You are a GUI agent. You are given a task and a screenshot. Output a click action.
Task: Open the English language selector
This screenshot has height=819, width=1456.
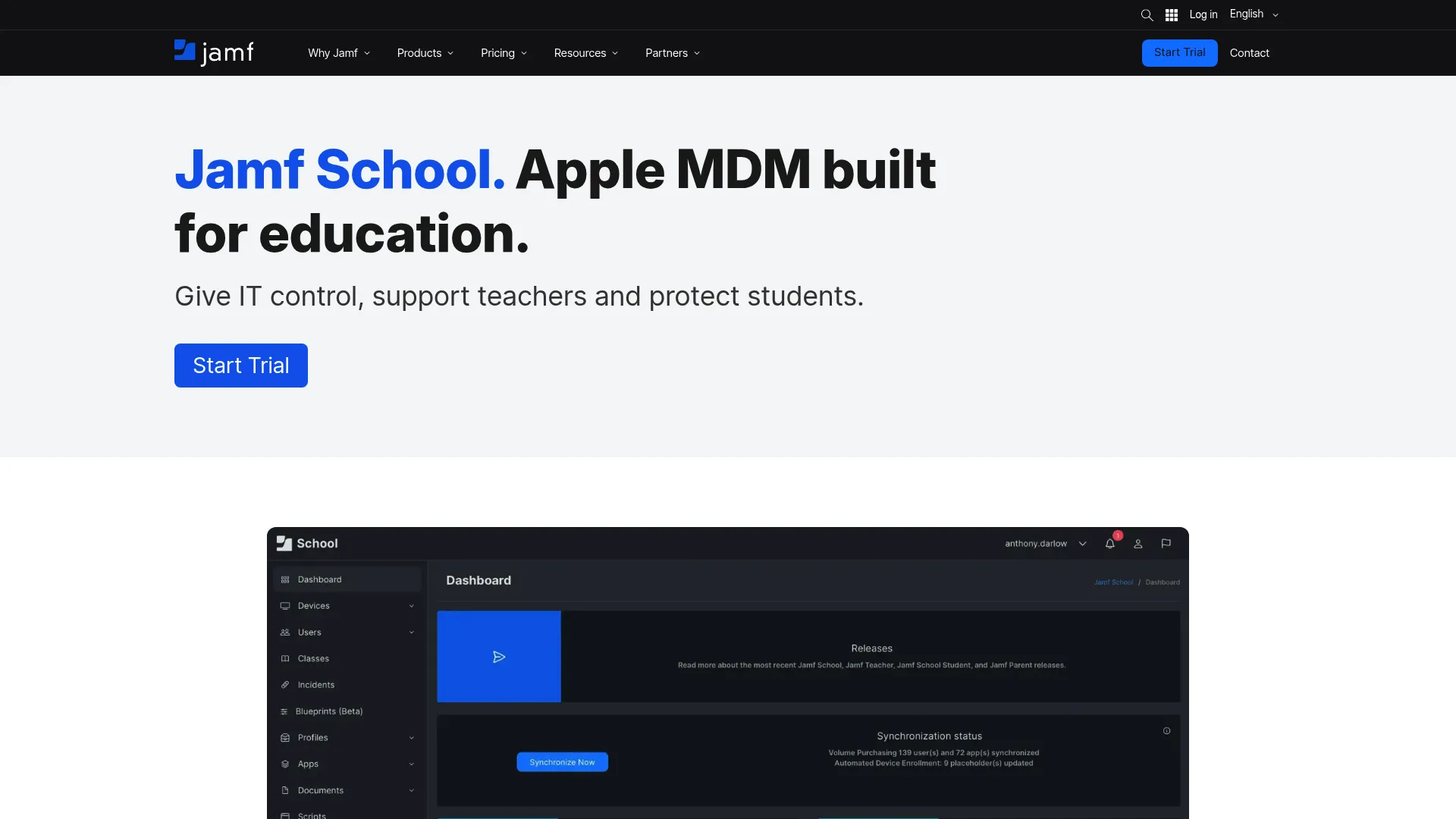(x=1254, y=14)
